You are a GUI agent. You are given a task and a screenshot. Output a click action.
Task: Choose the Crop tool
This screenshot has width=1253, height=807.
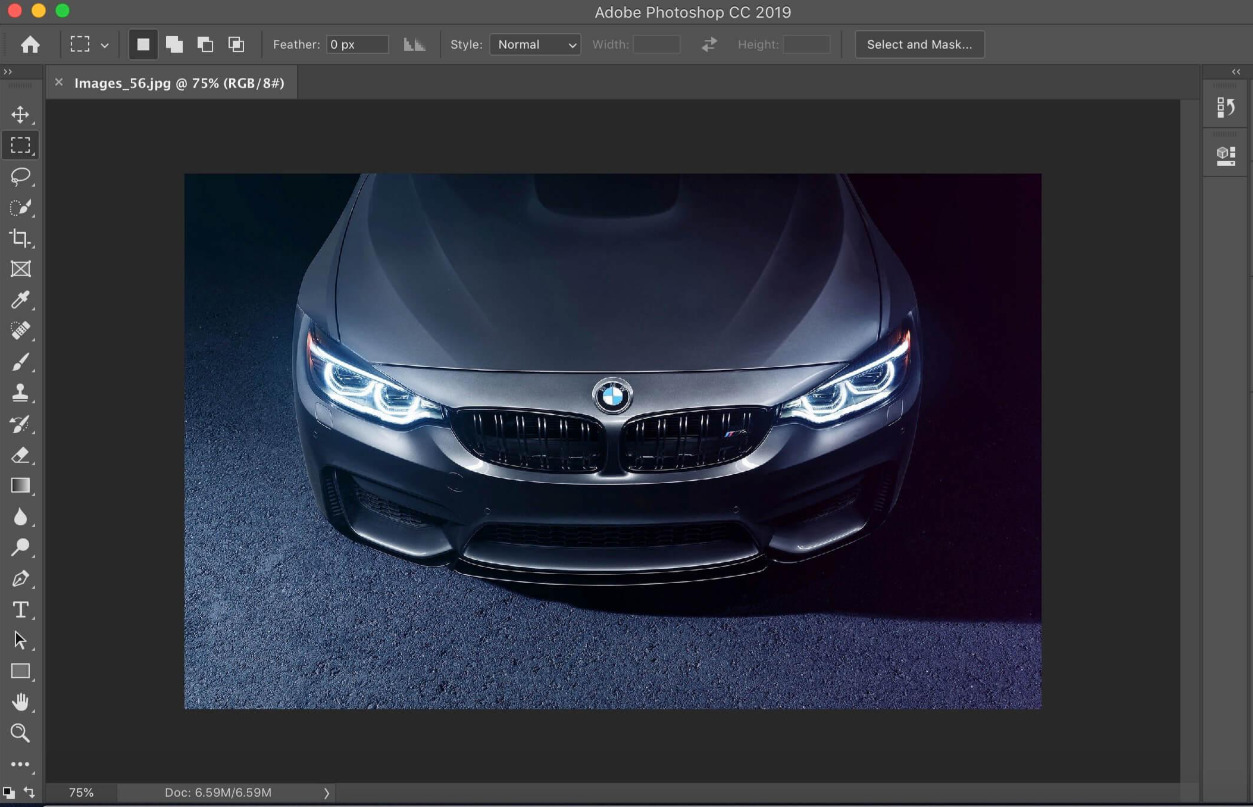point(20,238)
